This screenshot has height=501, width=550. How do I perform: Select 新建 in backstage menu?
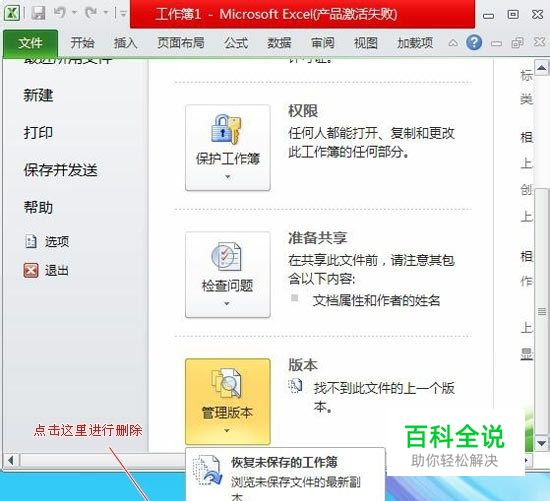tap(38, 95)
